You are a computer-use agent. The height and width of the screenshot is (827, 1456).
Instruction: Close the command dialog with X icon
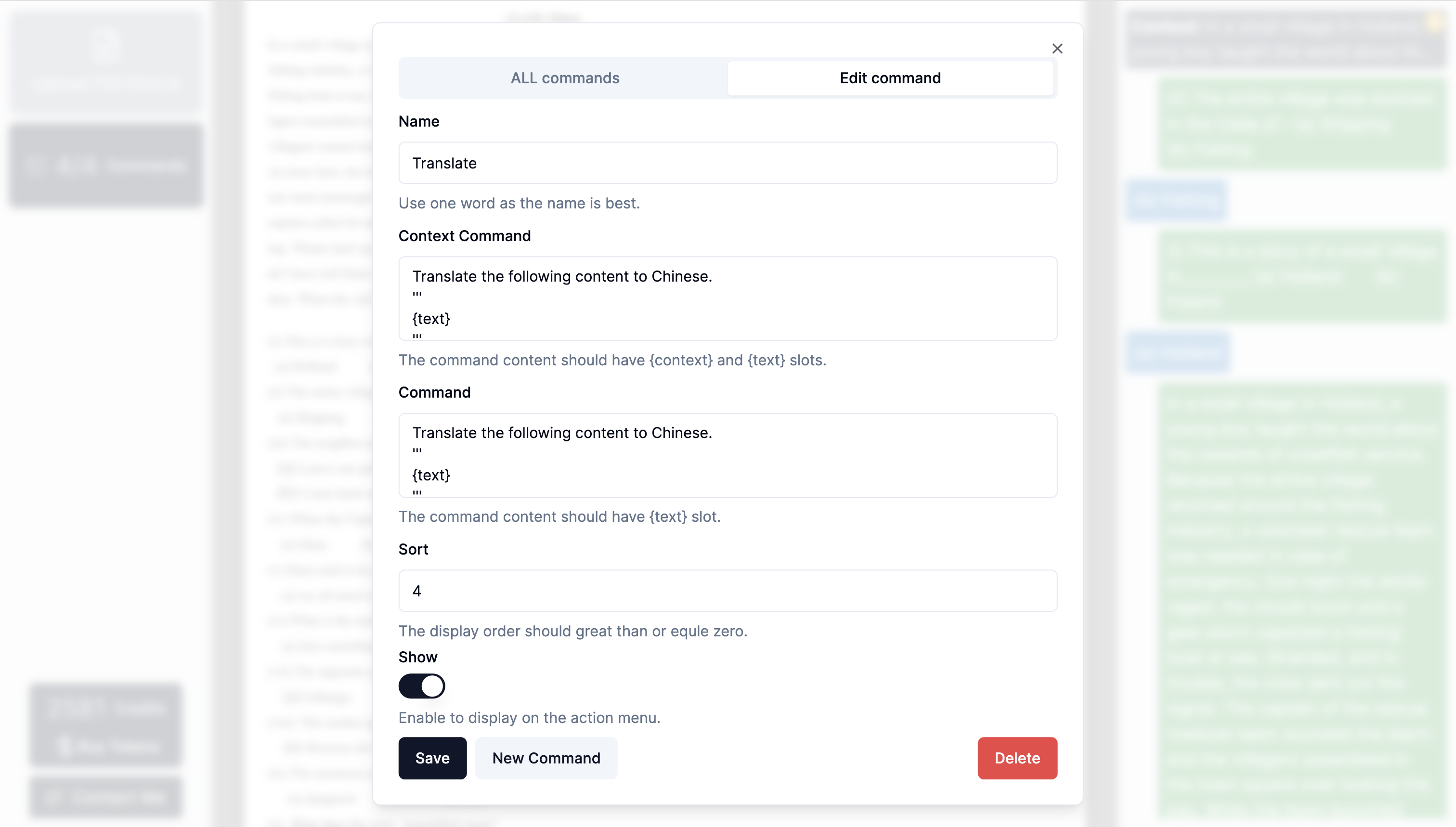[1057, 49]
